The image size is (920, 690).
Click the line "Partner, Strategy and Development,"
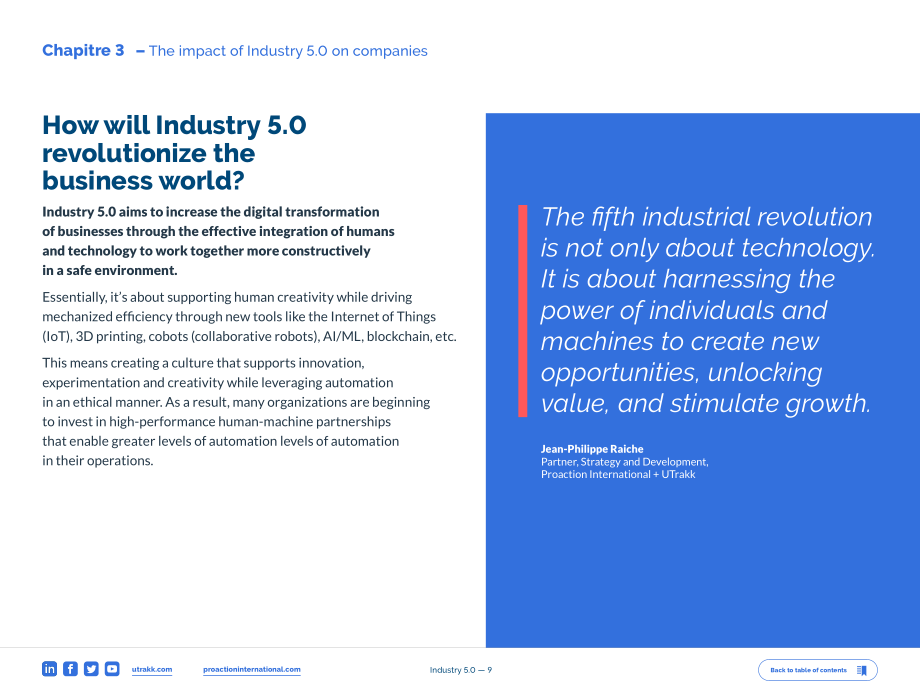[625, 462]
